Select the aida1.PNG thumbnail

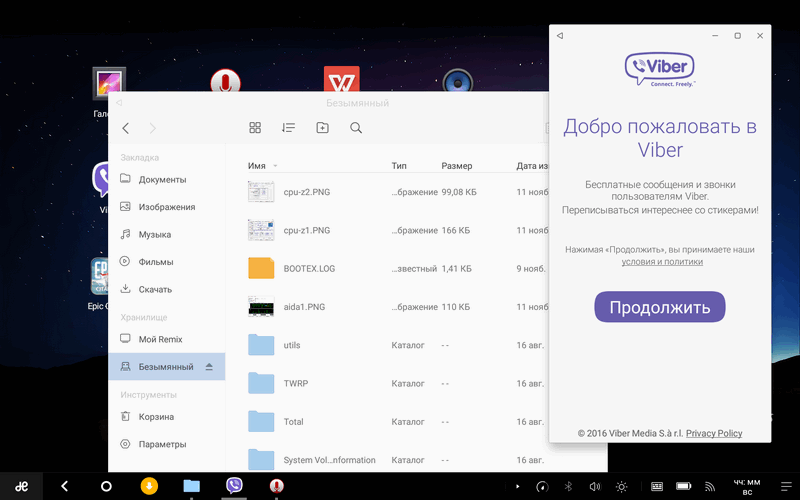(x=261, y=307)
